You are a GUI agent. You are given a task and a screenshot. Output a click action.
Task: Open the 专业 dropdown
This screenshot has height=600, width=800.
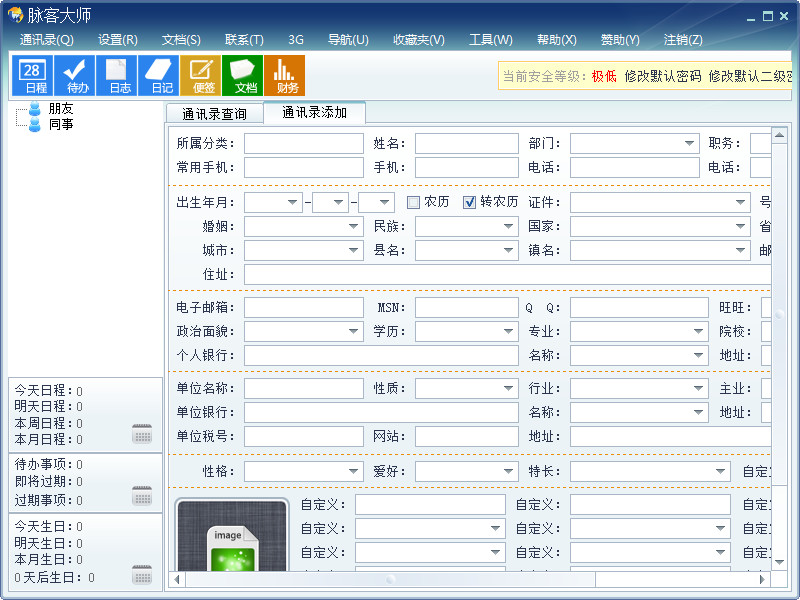coord(698,331)
